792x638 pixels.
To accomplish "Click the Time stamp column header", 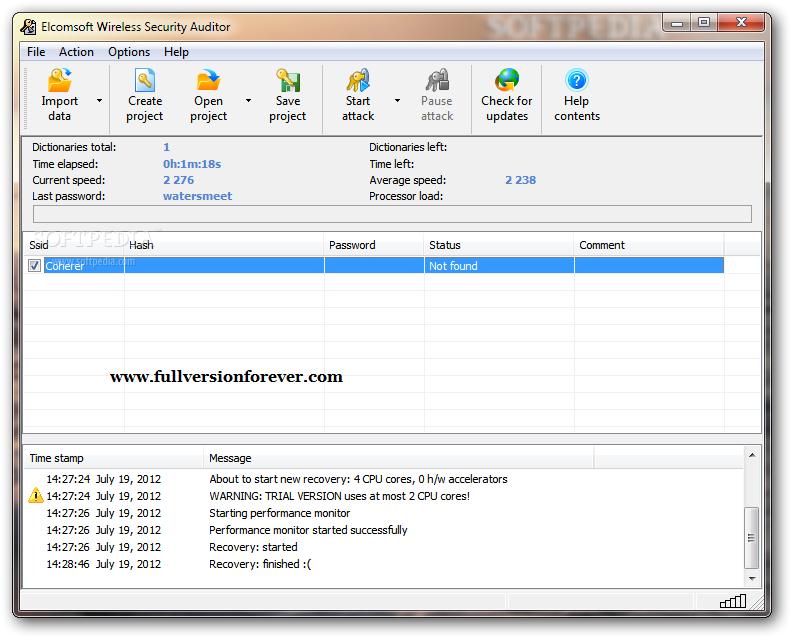I will (x=113, y=458).
